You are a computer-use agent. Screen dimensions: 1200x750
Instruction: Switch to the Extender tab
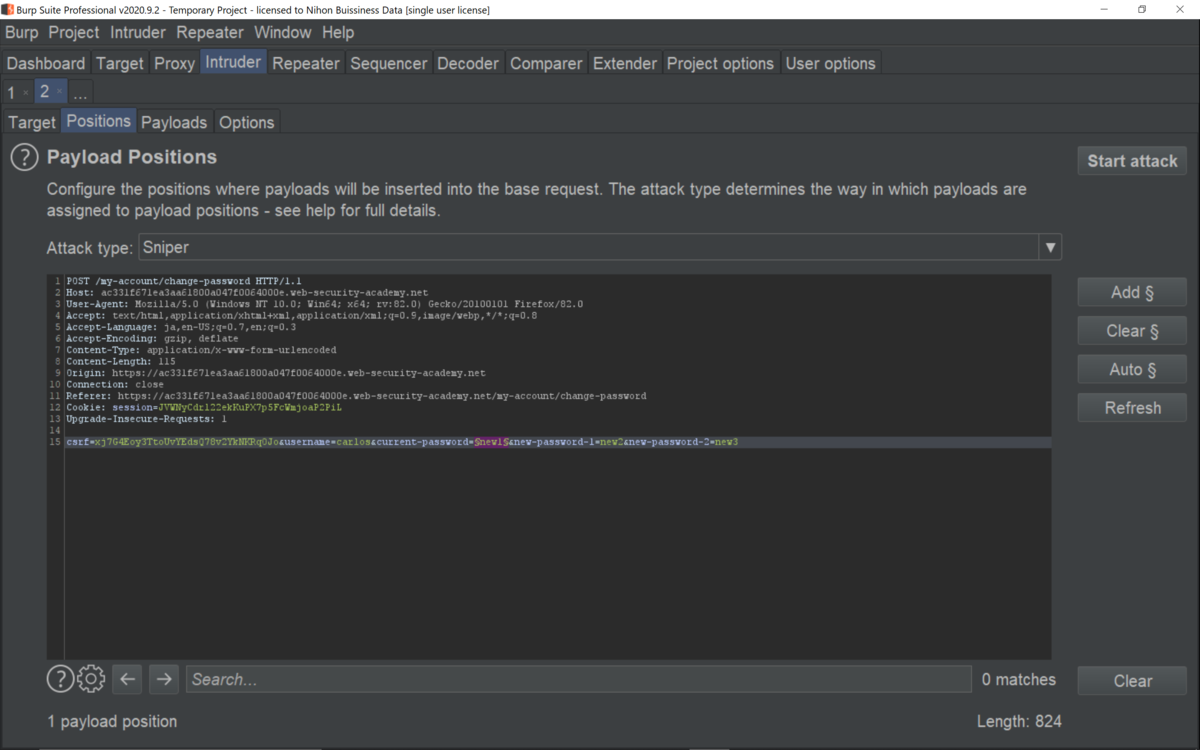click(625, 63)
